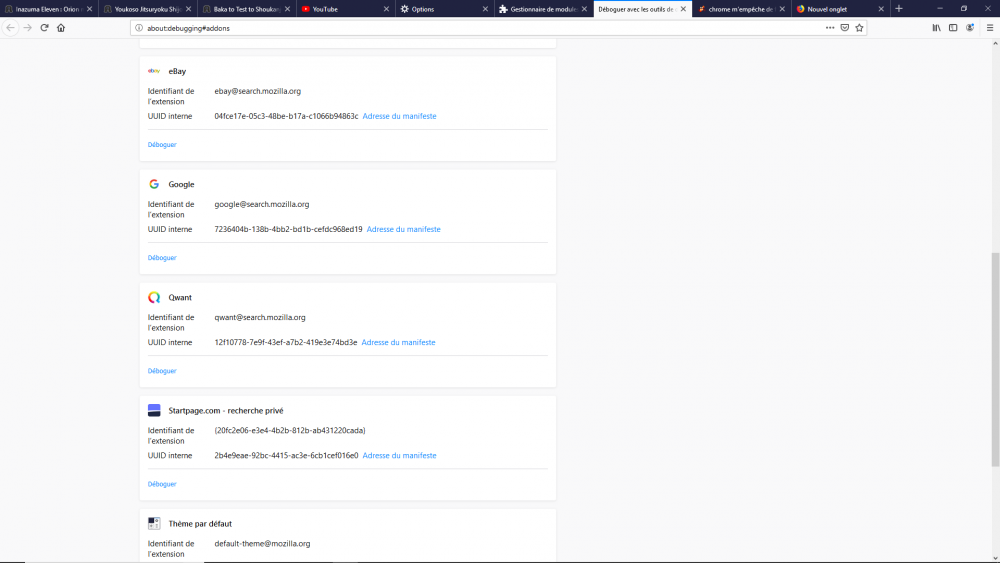Screen dimensions: 1000x563
Task: Open the hamburger application menu
Action: tap(990, 28)
